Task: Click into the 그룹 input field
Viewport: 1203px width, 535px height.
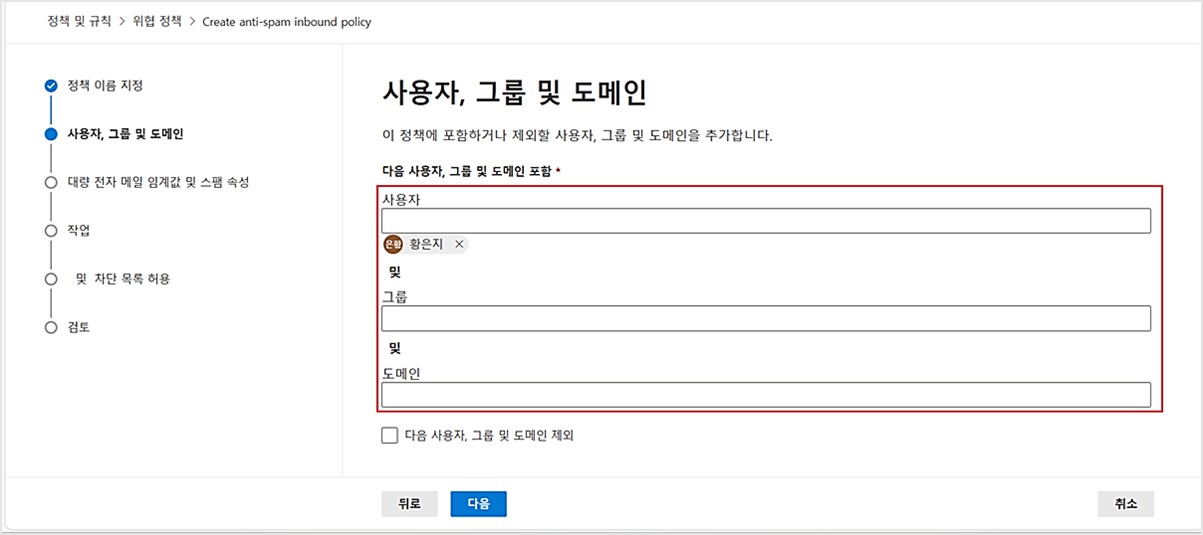Action: tap(765, 318)
